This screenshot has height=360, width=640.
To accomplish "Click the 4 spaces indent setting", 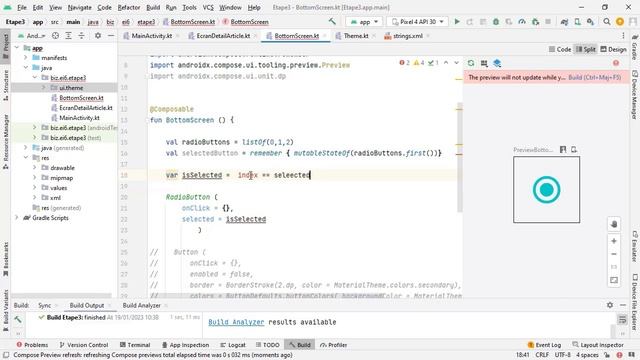I will pyautogui.click(x=587, y=355).
